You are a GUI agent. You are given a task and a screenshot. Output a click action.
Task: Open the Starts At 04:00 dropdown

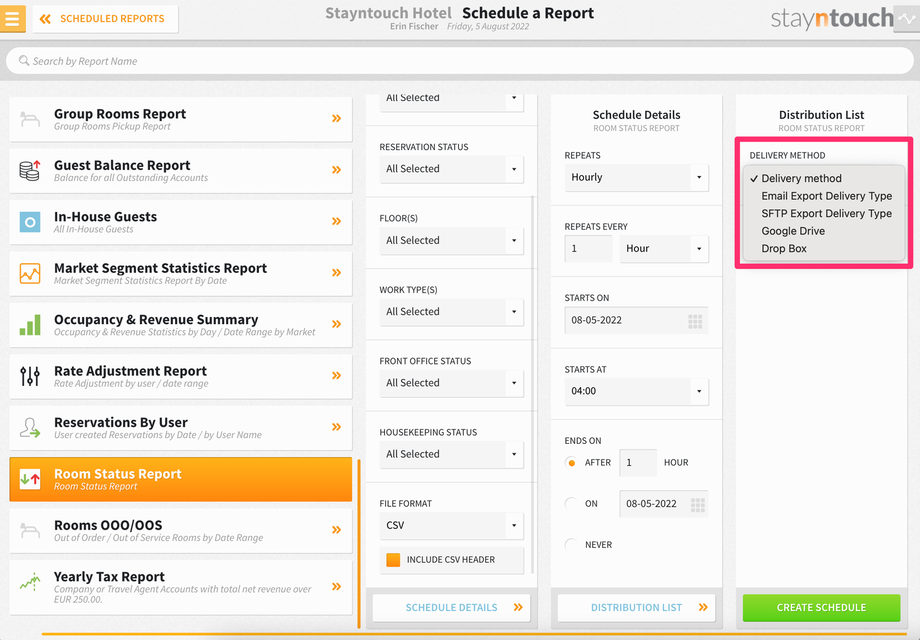click(636, 391)
